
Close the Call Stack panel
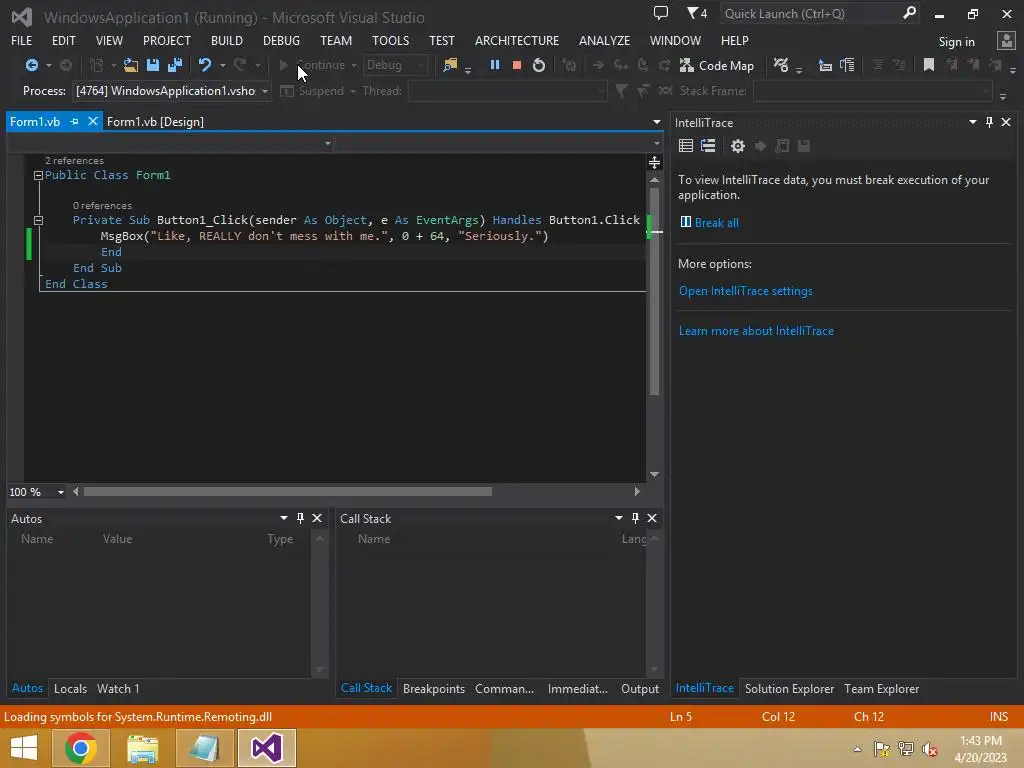point(652,518)
